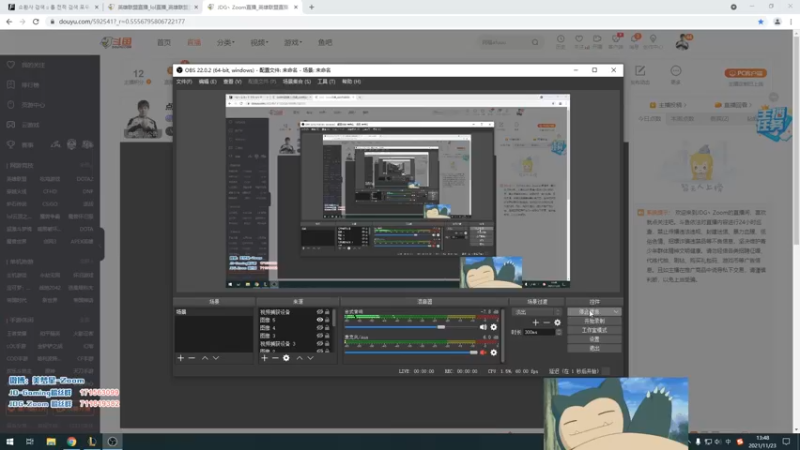Move scene up with the arrow icon

click(x=205, y=358)
